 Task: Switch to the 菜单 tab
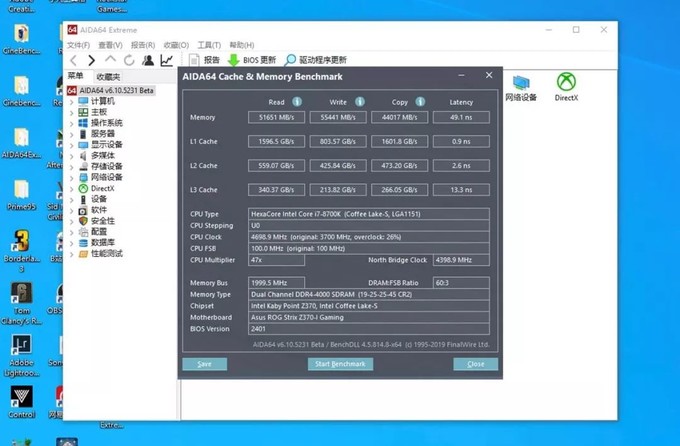pyautogui.click(x=75, y=76)
